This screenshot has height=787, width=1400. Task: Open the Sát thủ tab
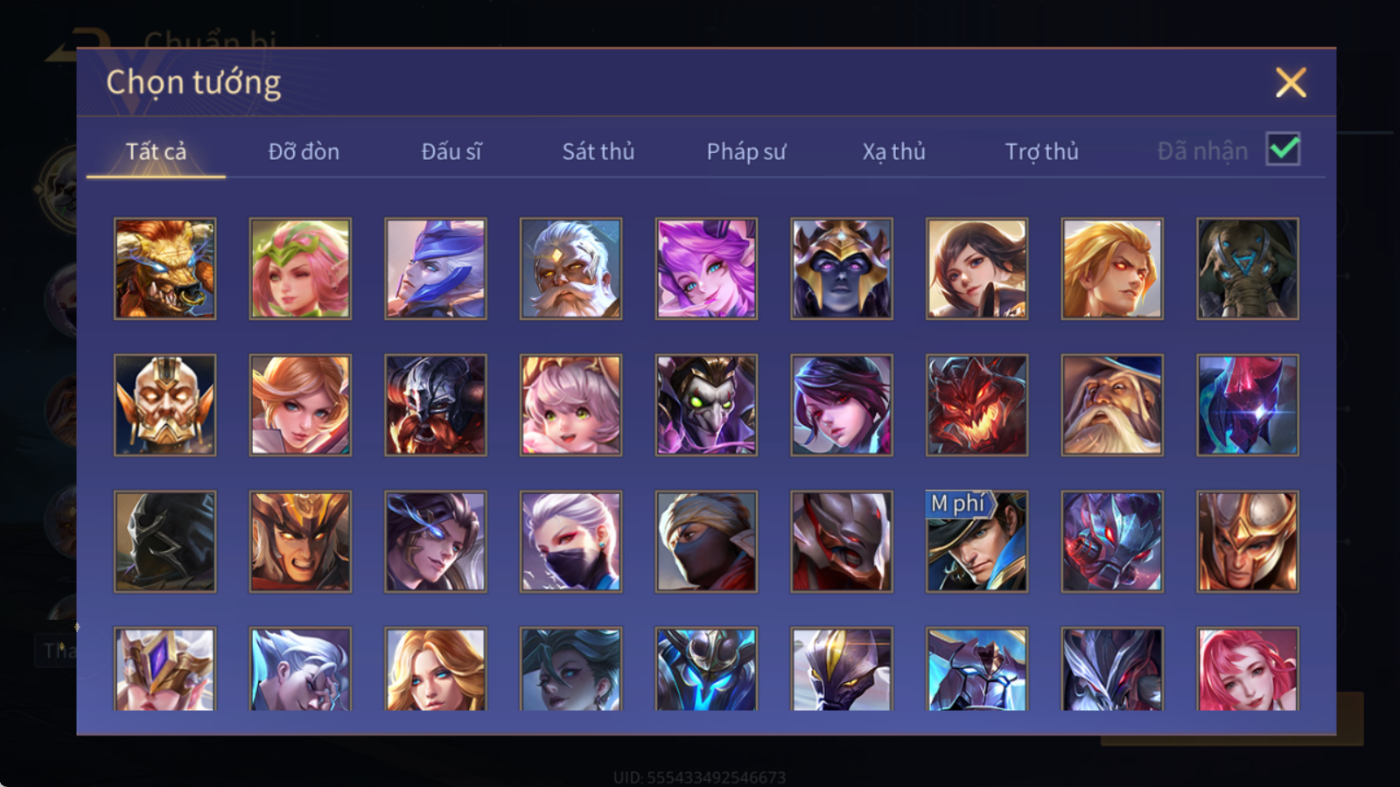pyautogui.click(x=598, y=151)
